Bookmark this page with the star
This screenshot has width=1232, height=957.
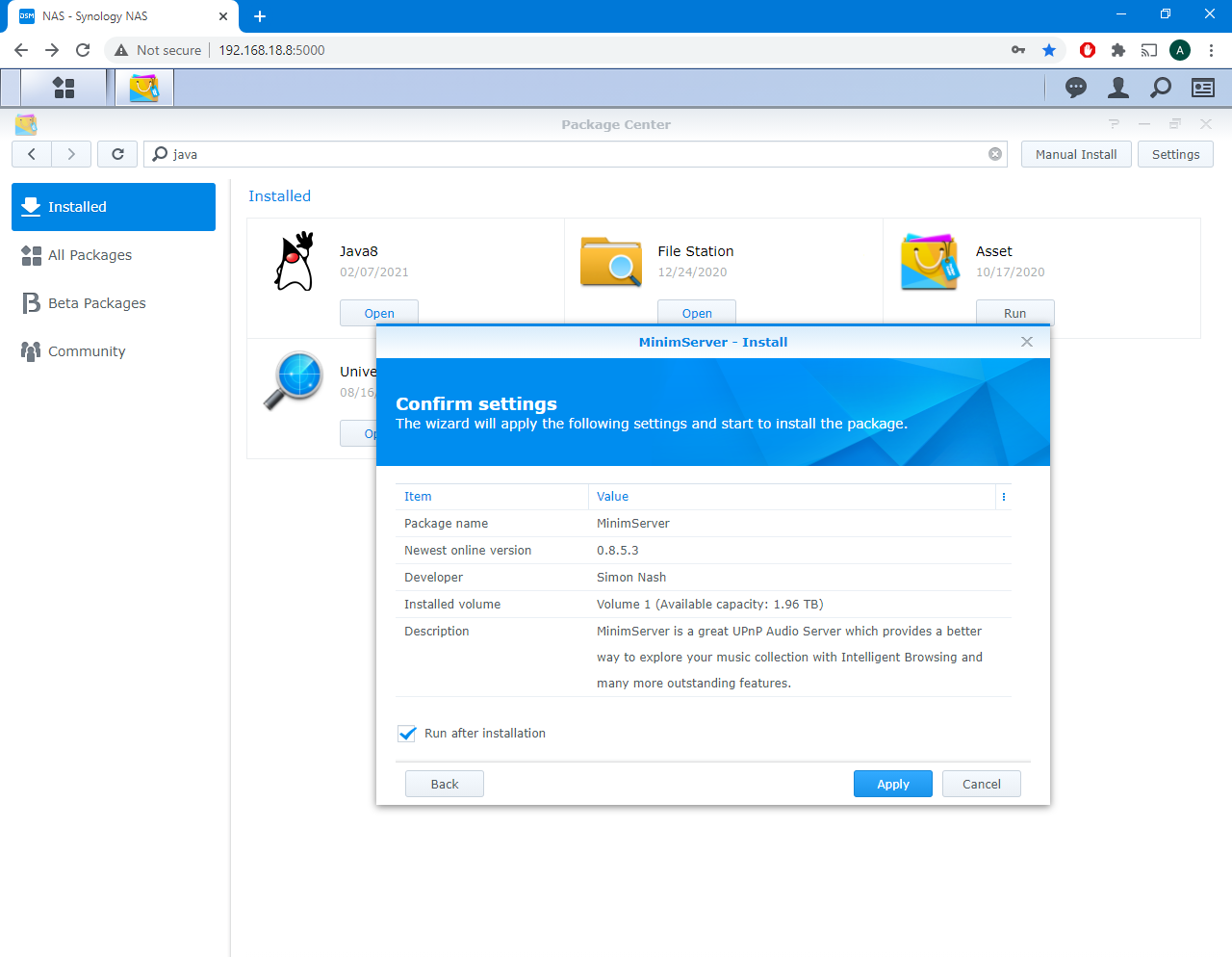tap(1049, 50)
